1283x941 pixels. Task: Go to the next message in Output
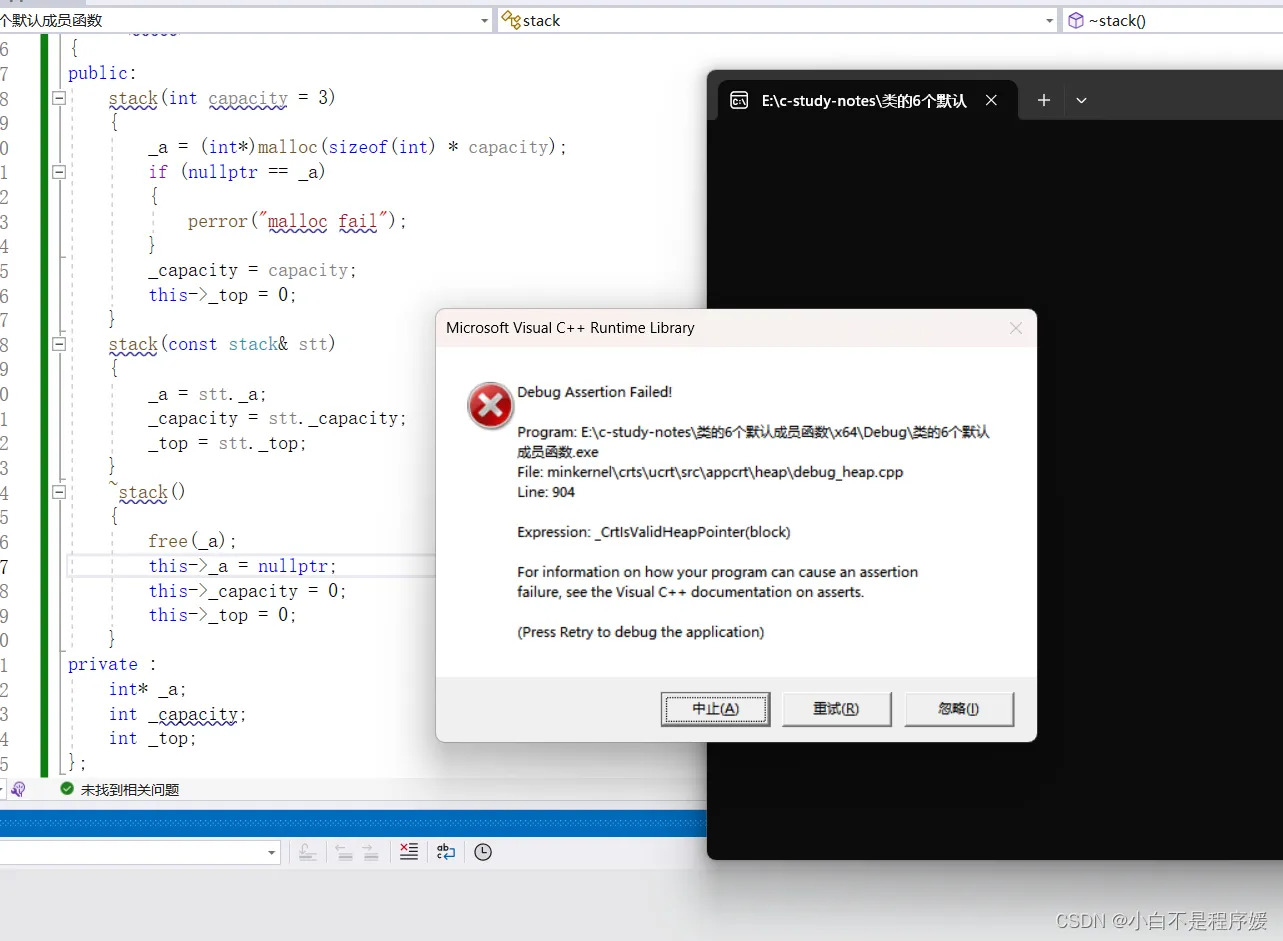coord(370,852)
